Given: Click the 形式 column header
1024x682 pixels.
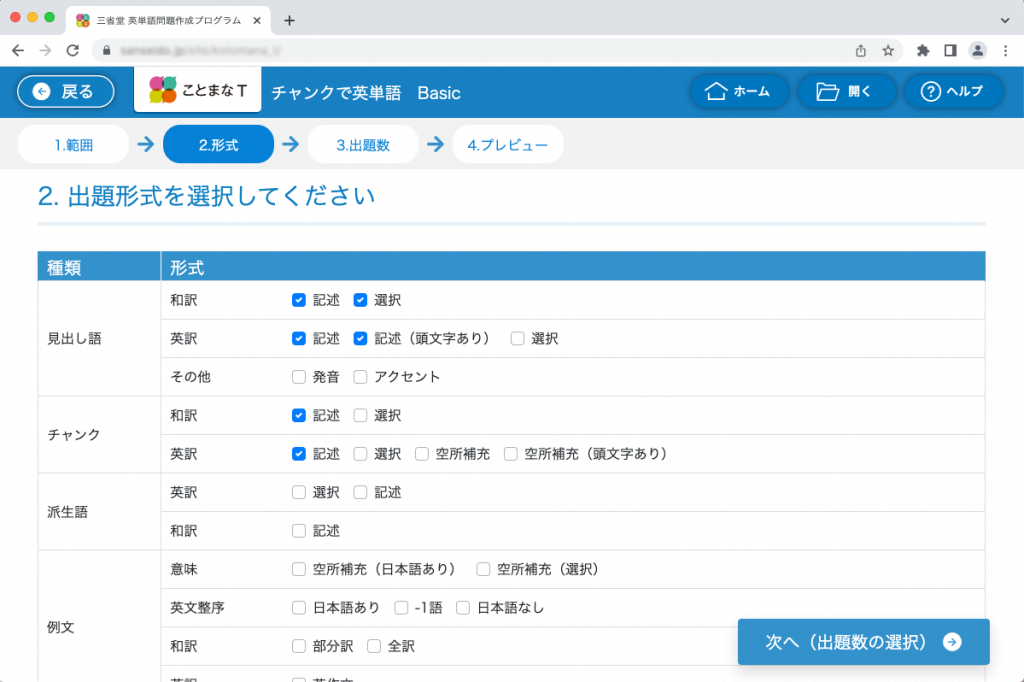Looking at the screenshot, I should tap(573, 267).
